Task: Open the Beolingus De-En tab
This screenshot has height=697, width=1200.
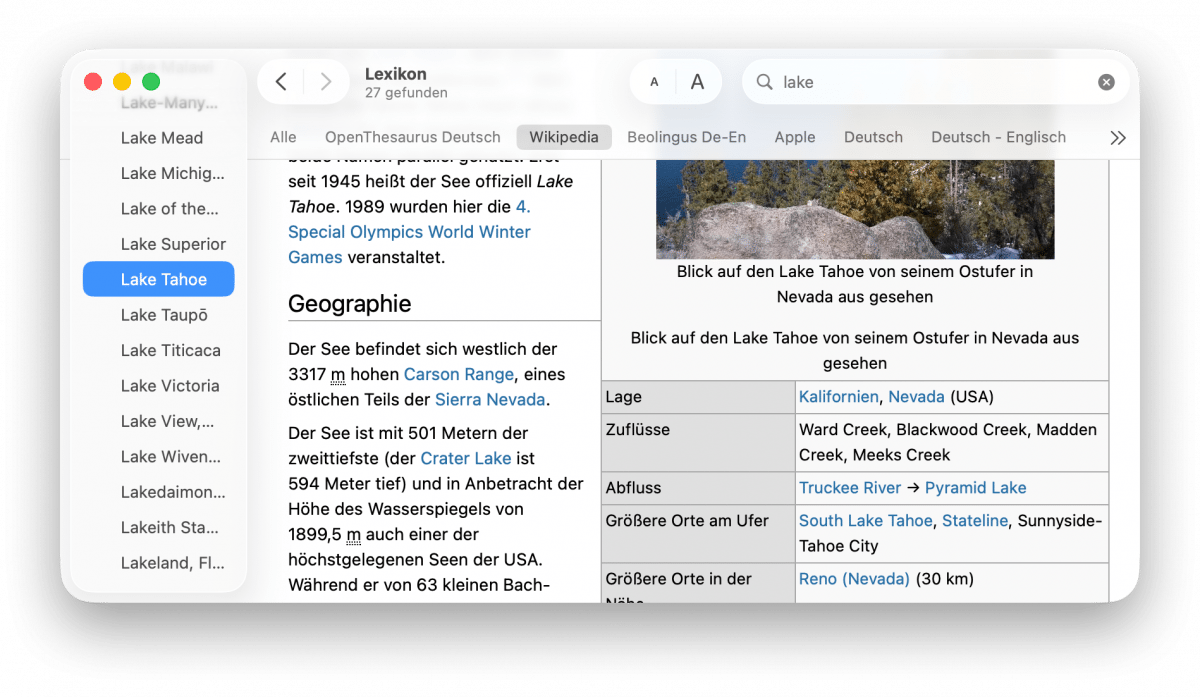Action: [686, 137]
